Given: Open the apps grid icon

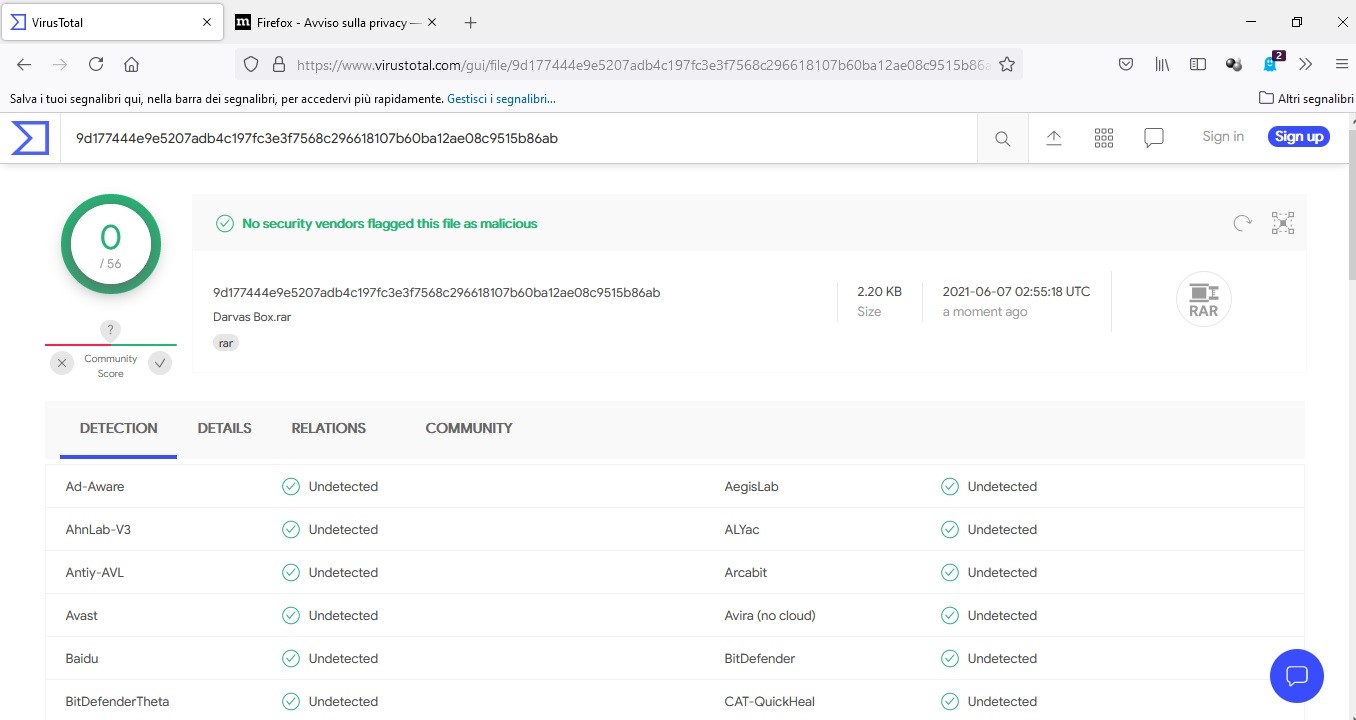Looking at the screenshot, I should point(1104,138).
